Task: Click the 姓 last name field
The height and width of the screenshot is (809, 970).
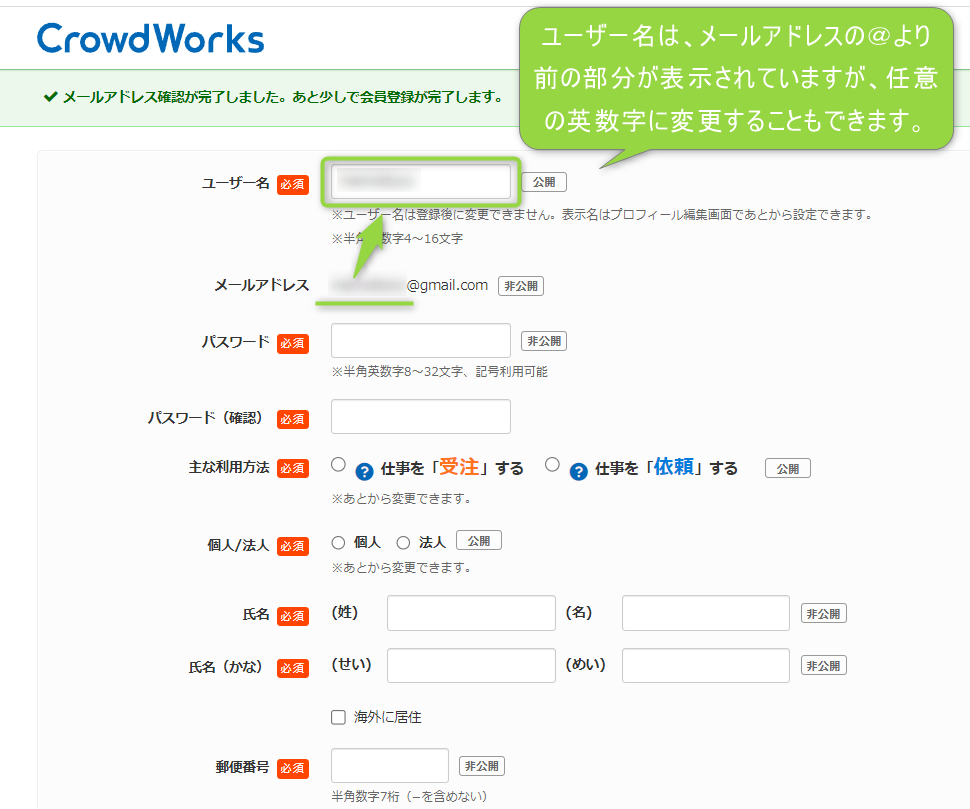Action: 471,613
